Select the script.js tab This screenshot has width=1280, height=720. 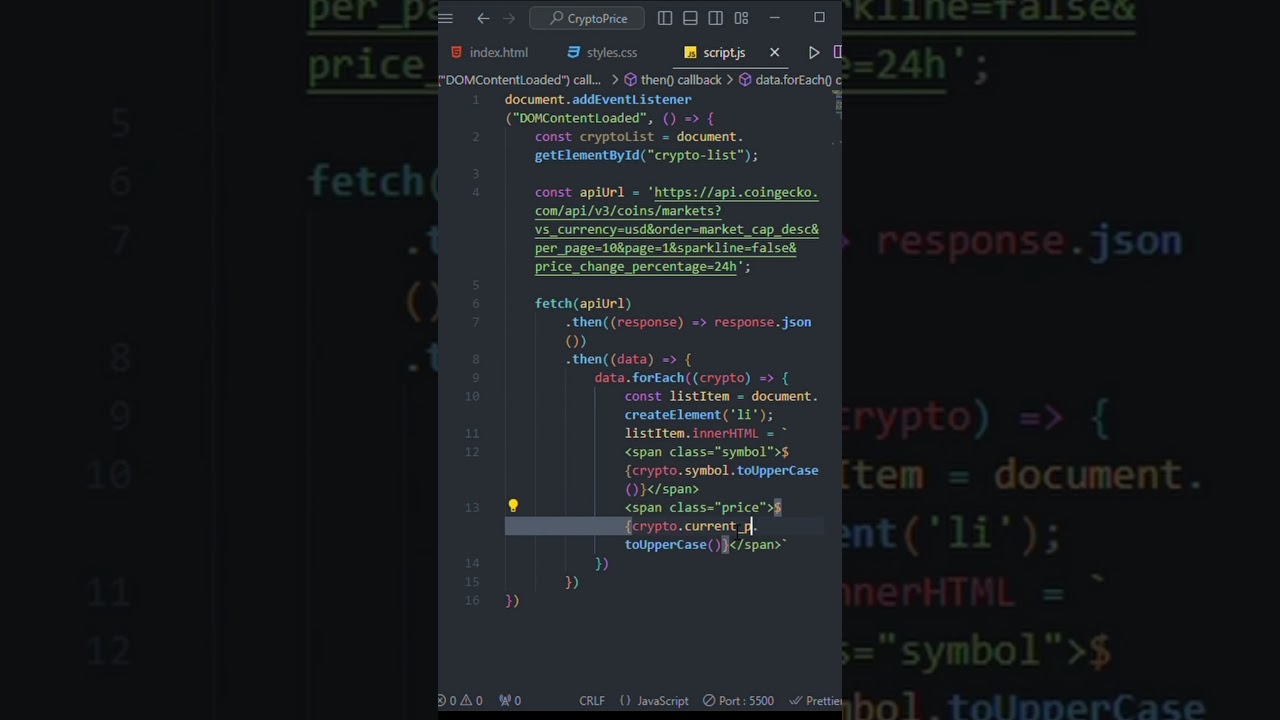715,52
